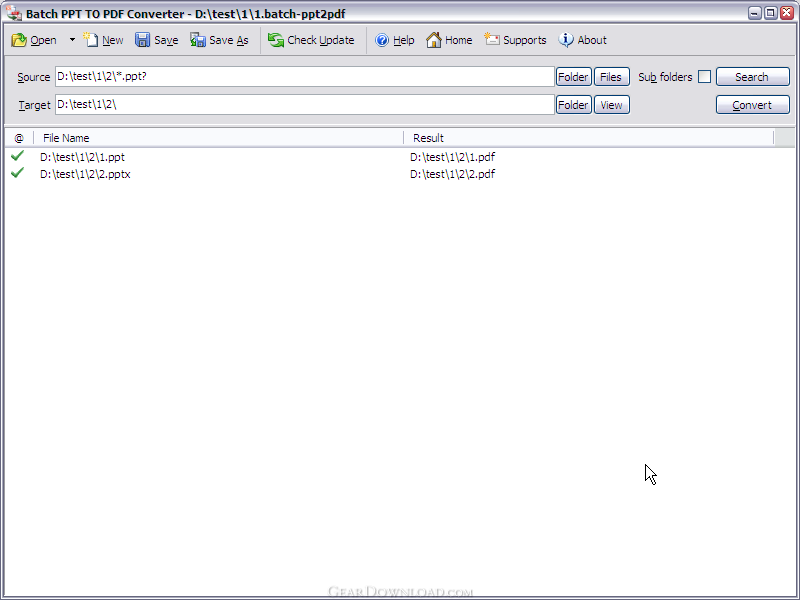Click the Search button
The width and height of the screenshot is (800, 600).
coord(753,77)
